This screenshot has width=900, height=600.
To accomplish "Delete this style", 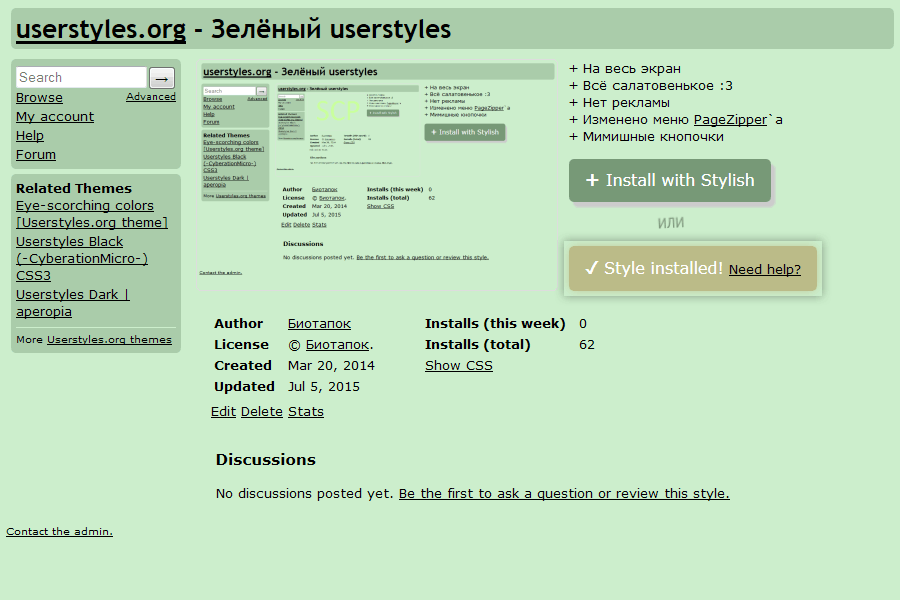I will [262, 412].
